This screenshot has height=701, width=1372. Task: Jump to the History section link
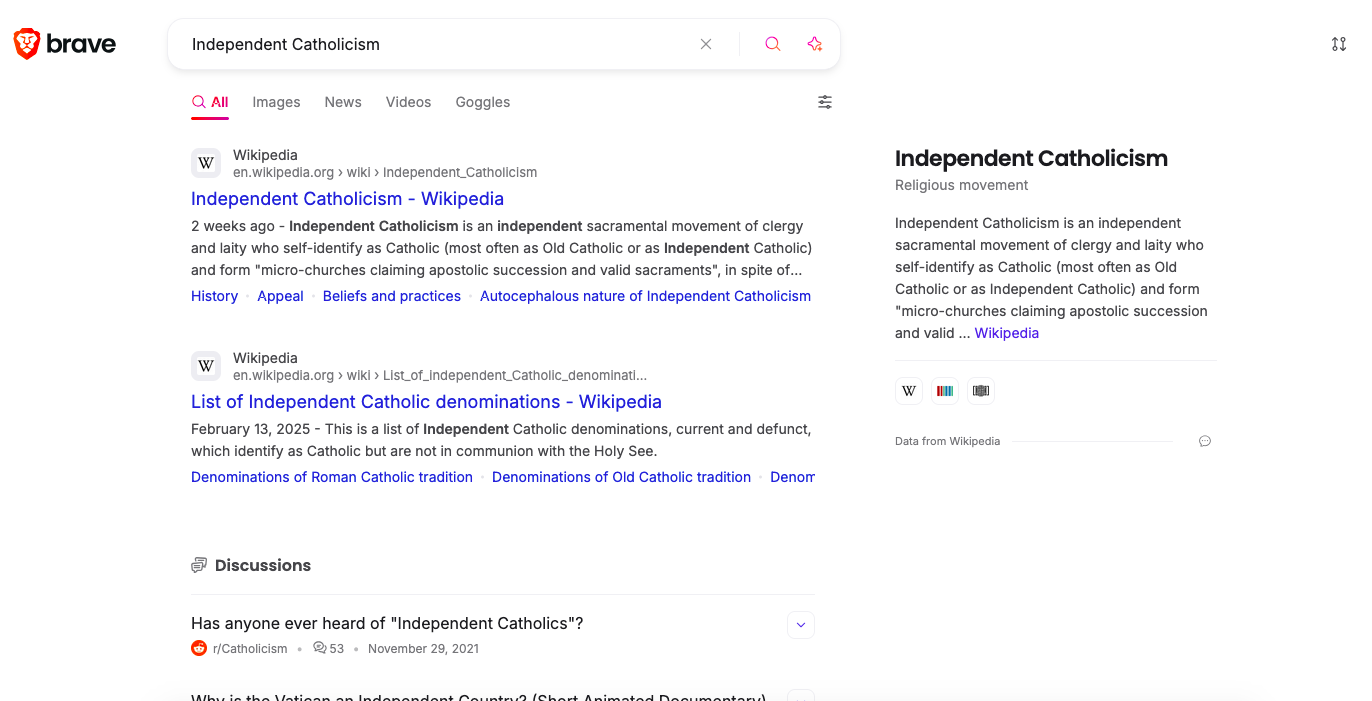[x=214, y=296]
